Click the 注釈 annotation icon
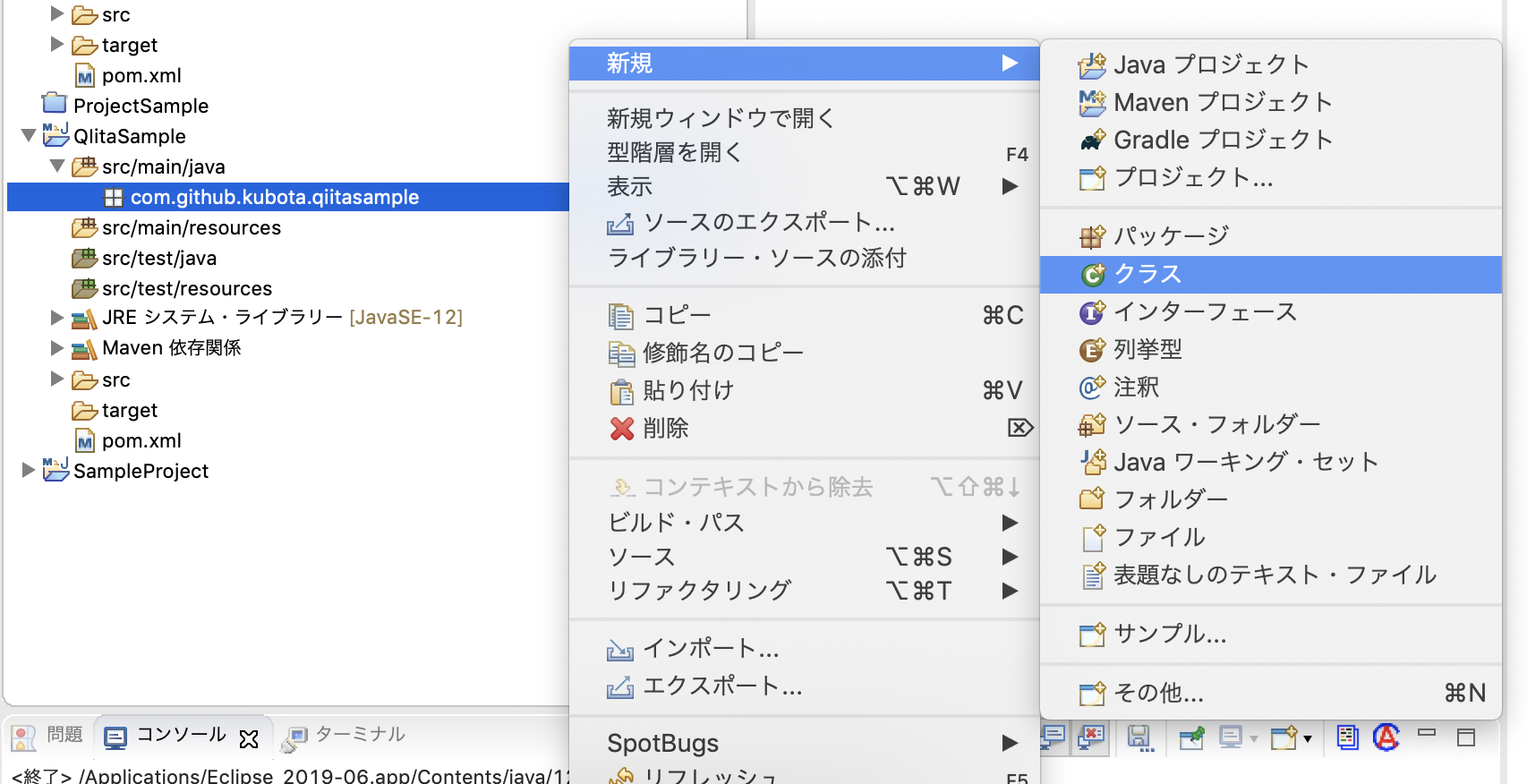This screenshot has height=784, width=1527. click(x=1092, y=388)
